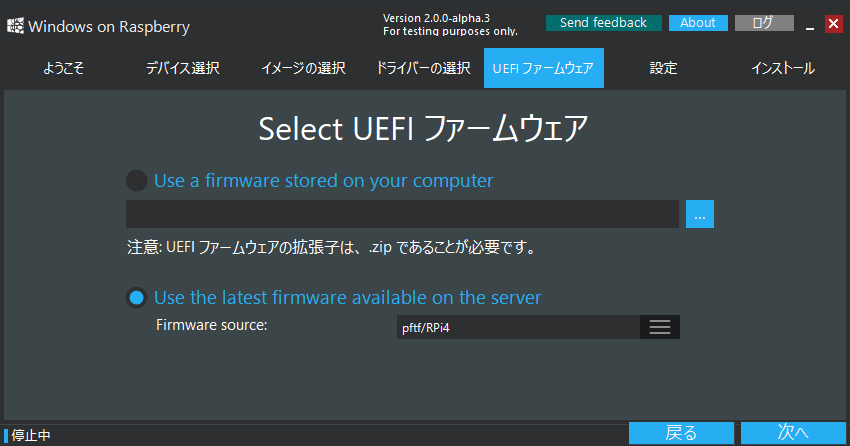Click the .zip extension note text

[332, 248]
